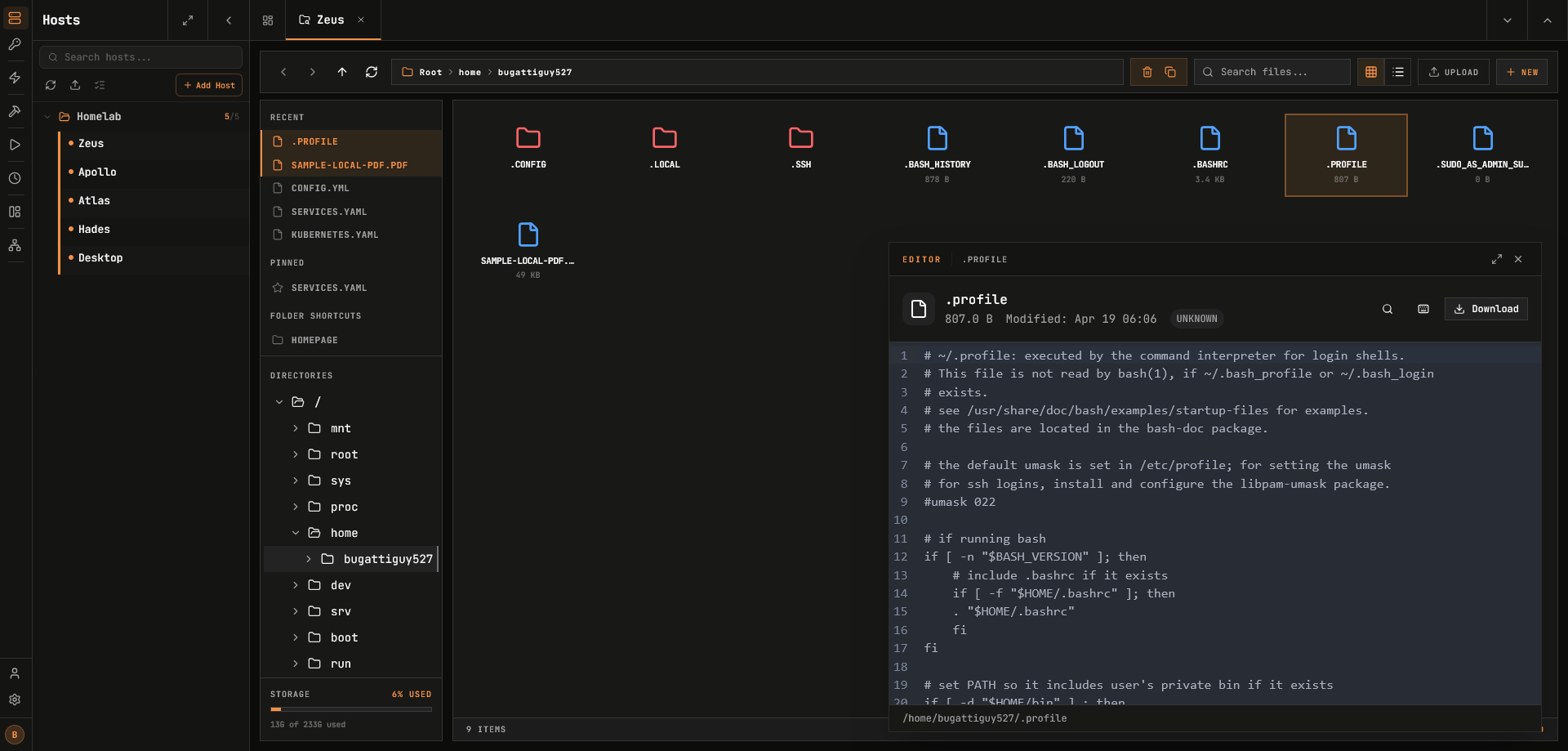
Task: Expand the mnt directory
Action: 296,428
